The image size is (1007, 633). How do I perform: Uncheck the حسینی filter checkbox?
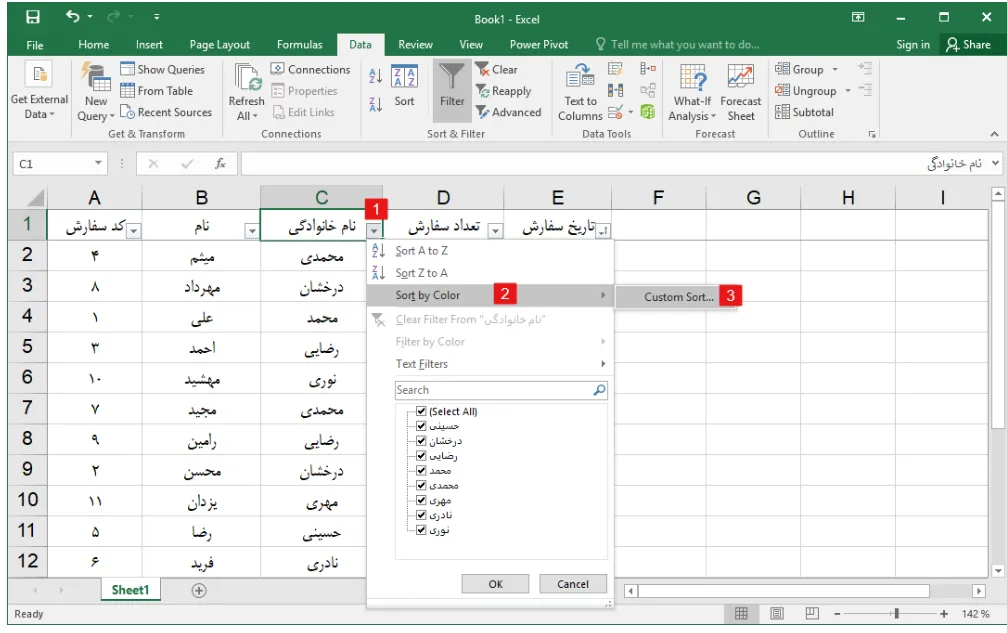(421, 426)
